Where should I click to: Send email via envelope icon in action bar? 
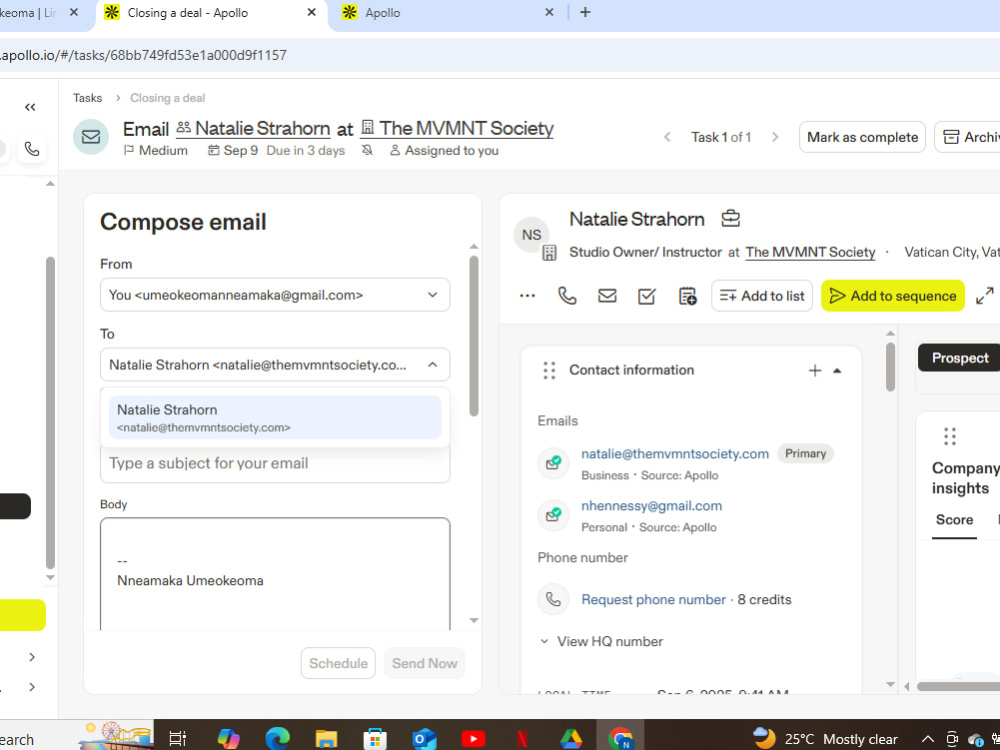pos(607,296)
